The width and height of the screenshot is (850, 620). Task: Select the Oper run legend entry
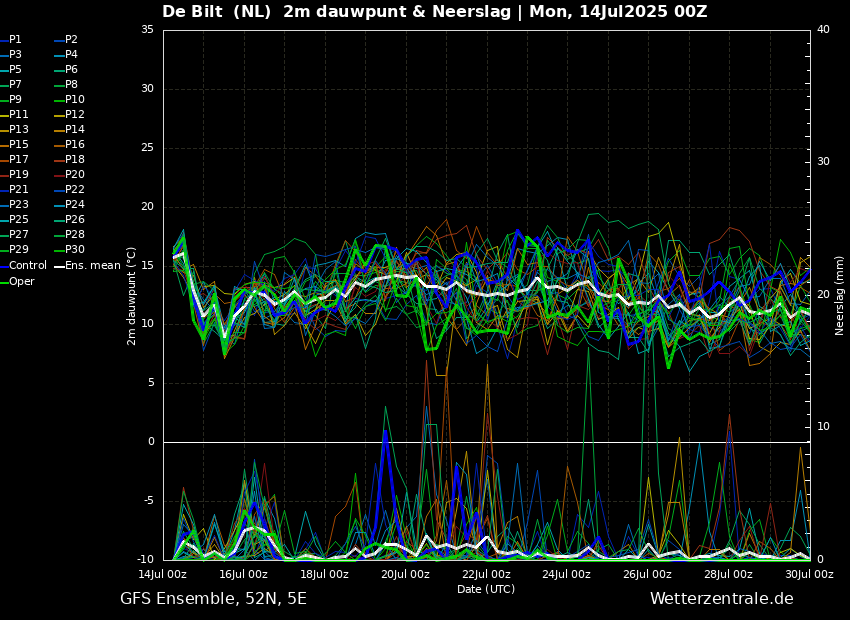click(x=17, y=281)
